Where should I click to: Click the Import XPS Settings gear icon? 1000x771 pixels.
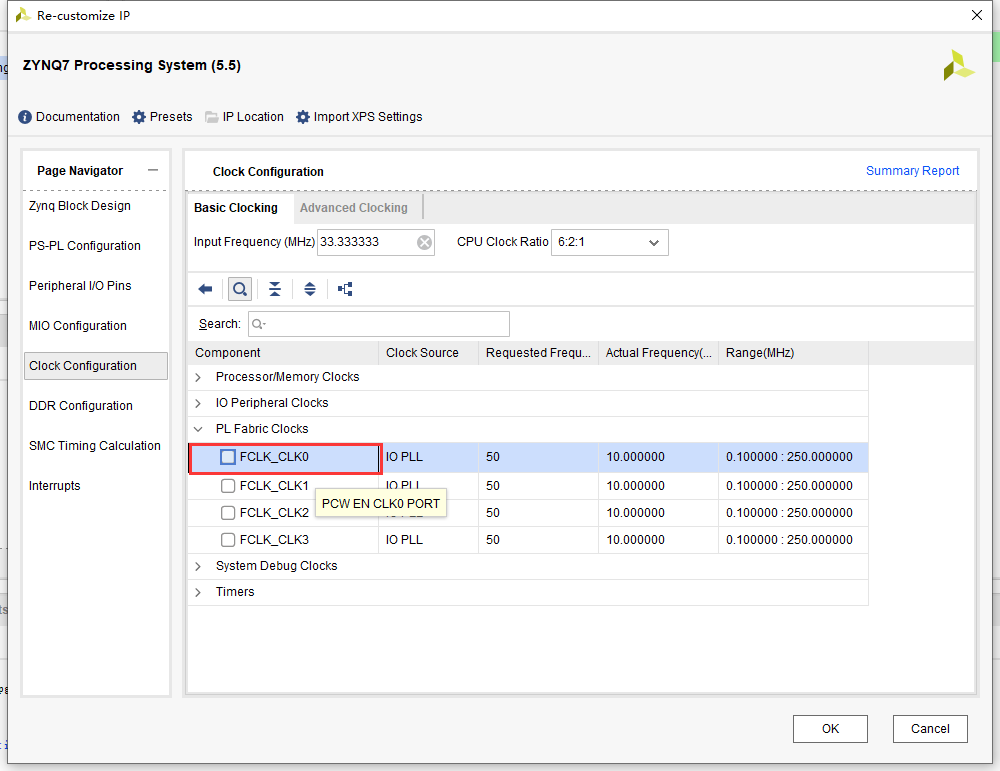(x=303, y=117)
